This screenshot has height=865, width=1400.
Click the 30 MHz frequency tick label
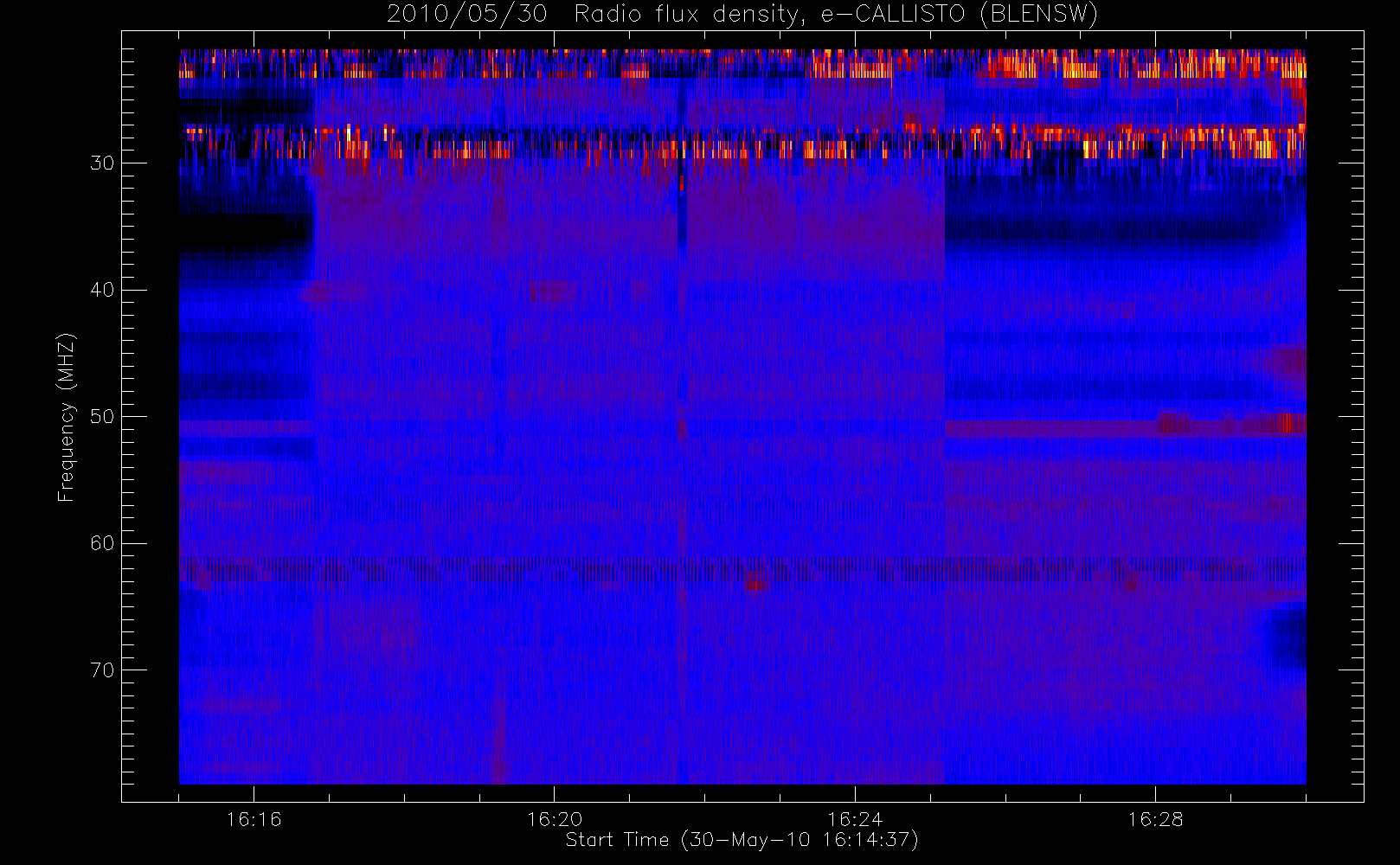coord(102,163)
